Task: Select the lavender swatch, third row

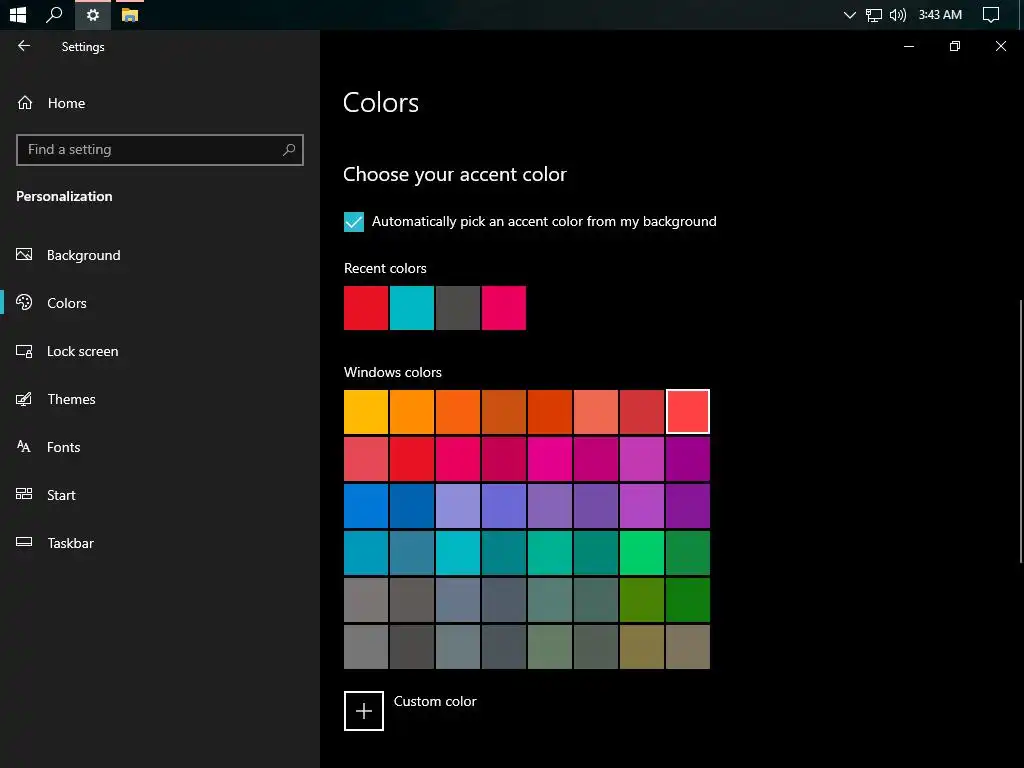Action: click(458, 506)
